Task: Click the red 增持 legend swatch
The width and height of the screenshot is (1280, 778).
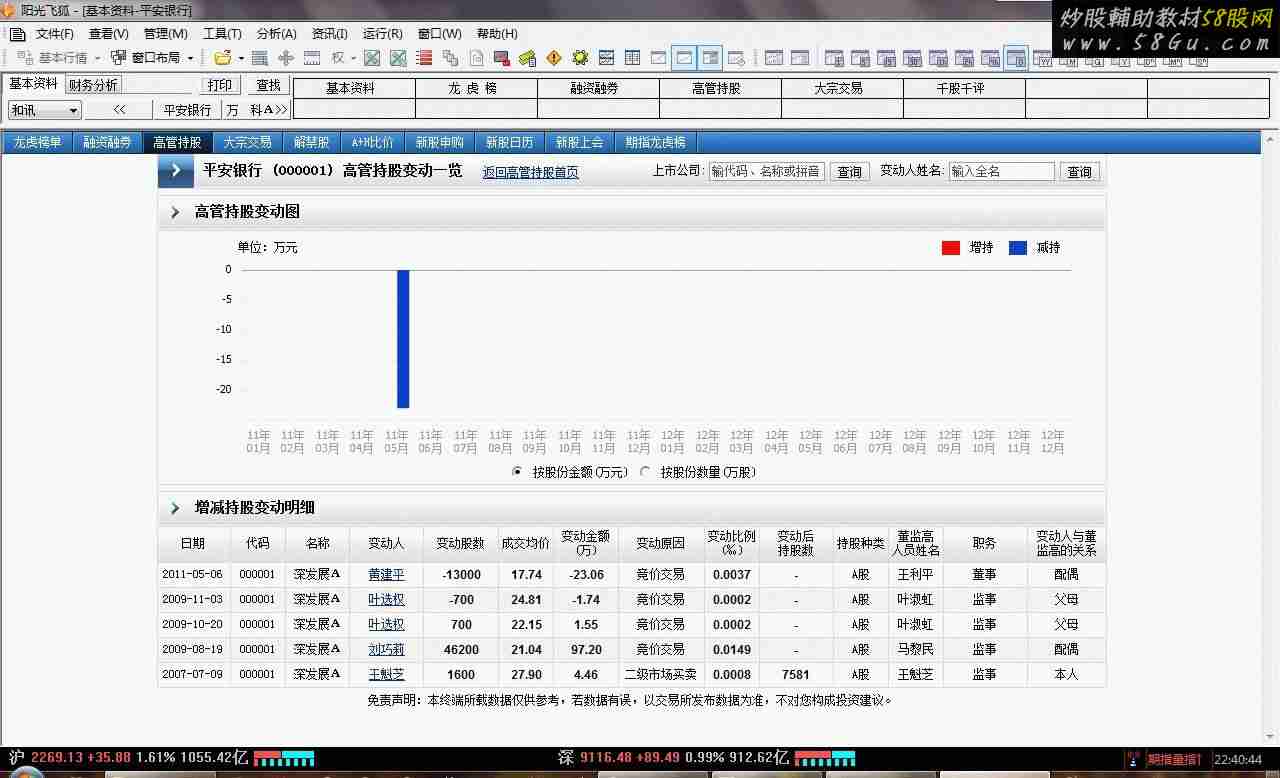Action: 951,248
